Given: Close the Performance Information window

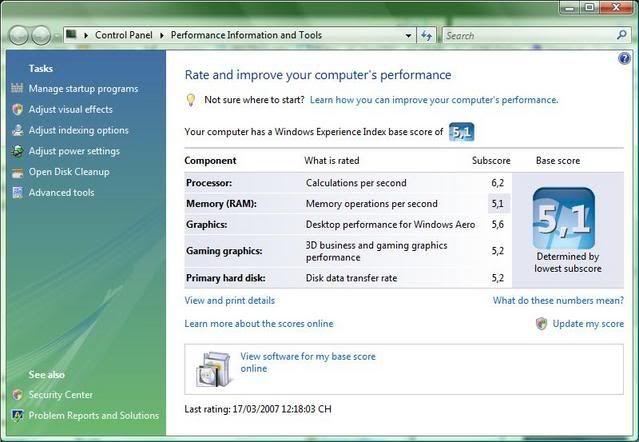Looking at the screenshot, I should [x=617, y=7].
